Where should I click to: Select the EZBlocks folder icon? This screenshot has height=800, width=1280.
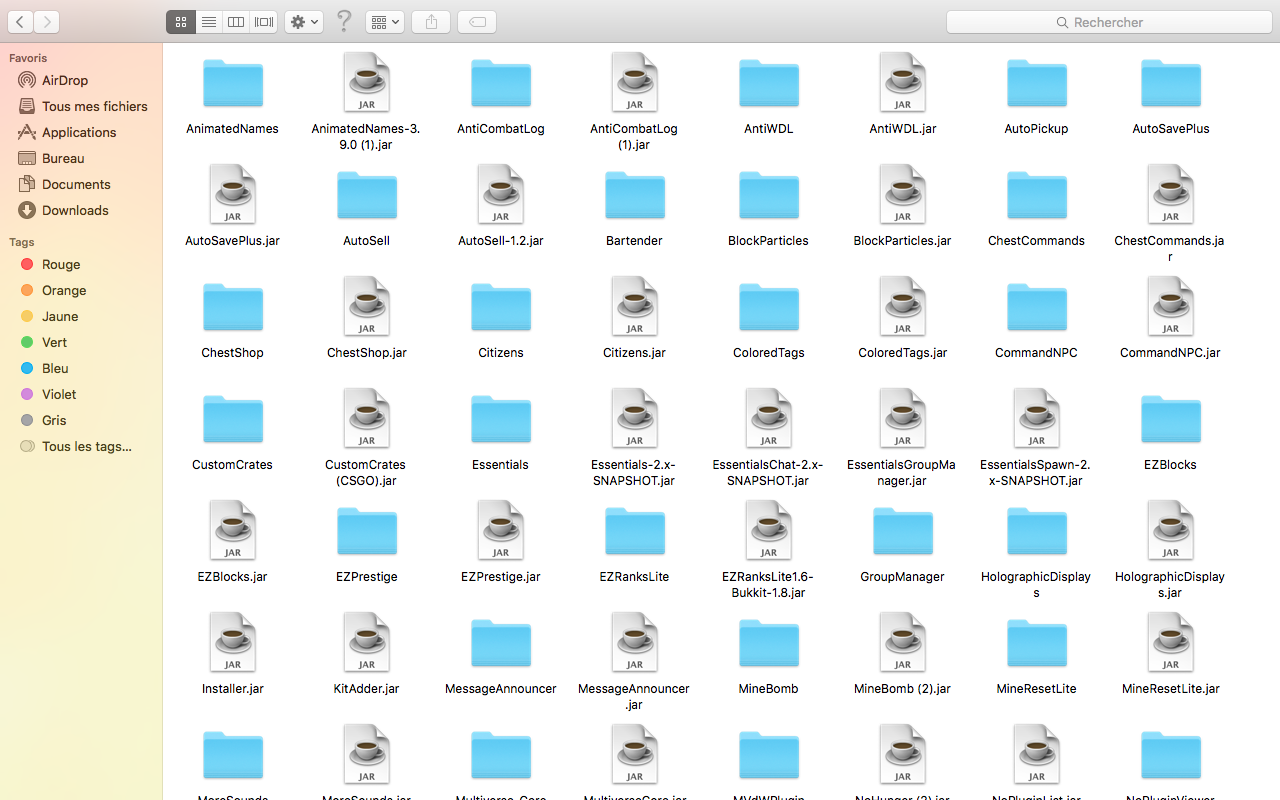[1171, 419]
